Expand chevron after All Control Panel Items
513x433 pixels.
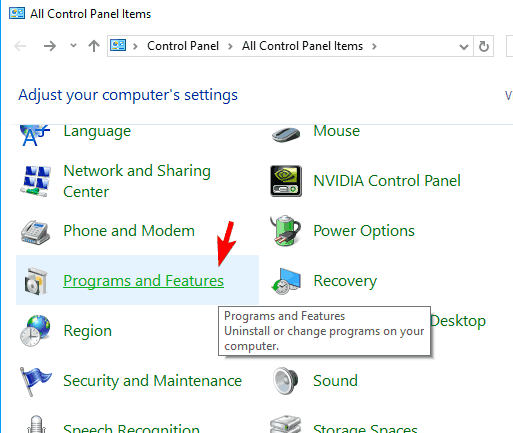(374, 46)
